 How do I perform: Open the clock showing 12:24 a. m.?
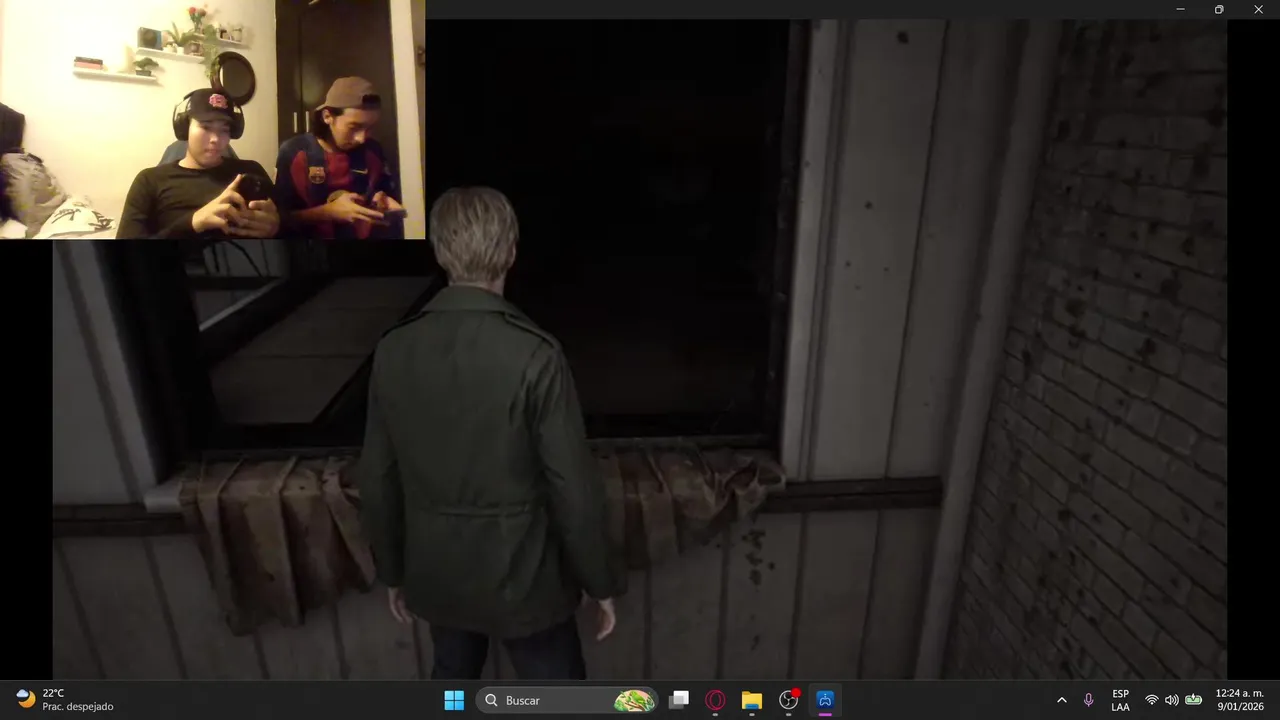pos(1239,700)
